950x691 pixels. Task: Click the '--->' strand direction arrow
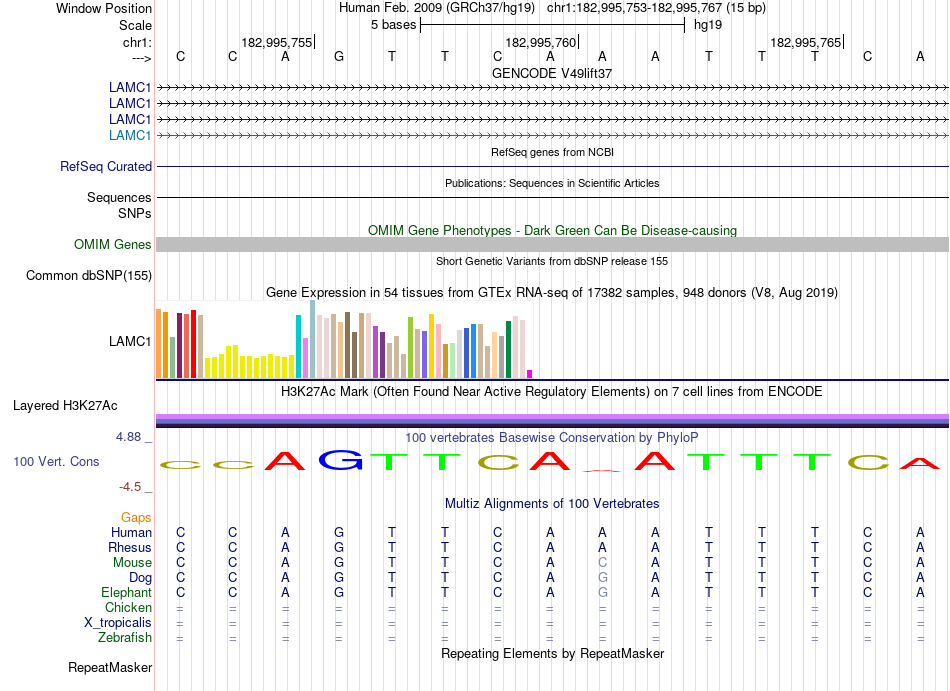click(141, 58)
